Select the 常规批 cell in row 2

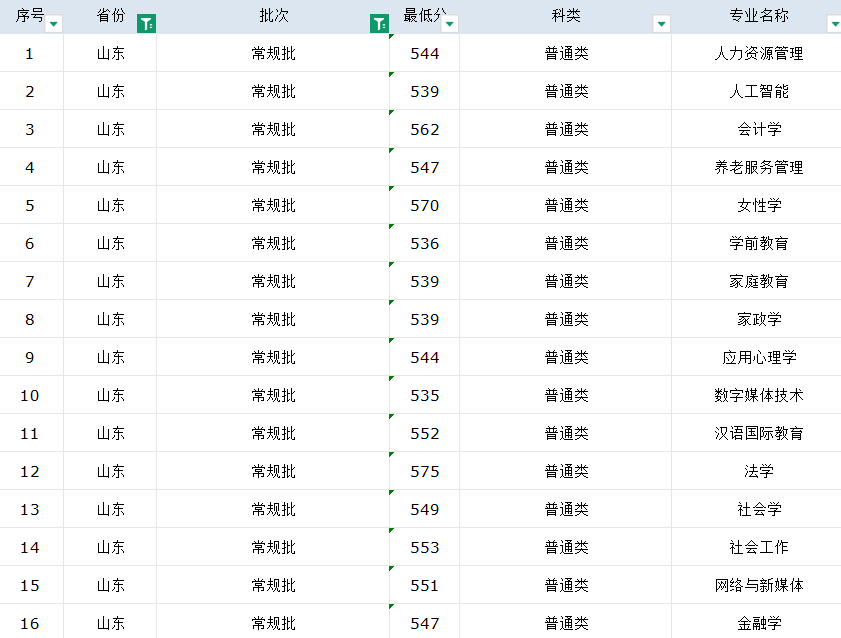[273, 91]
